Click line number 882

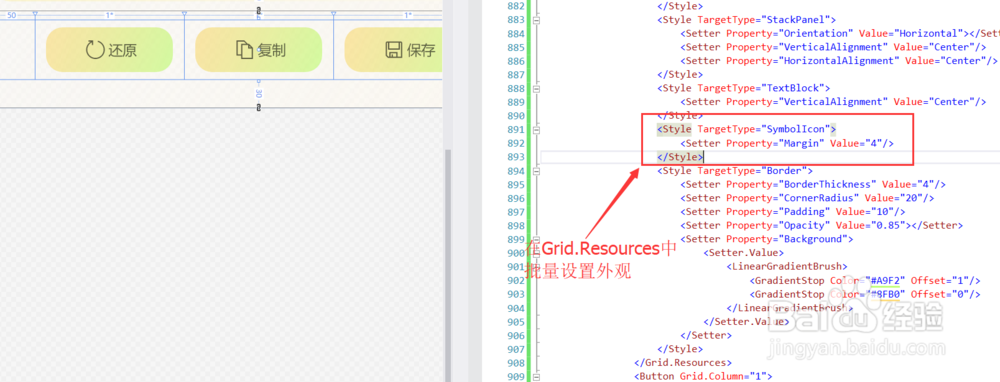[x=515, y=6]
